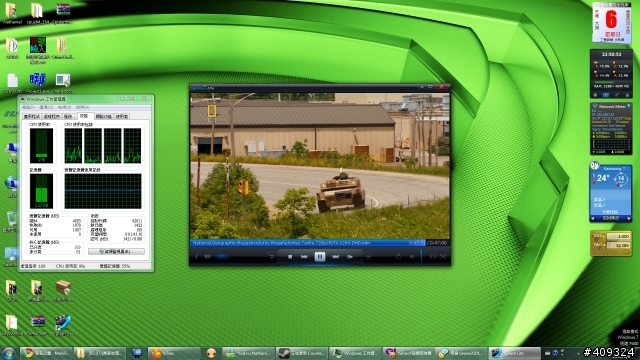Image resolution: width=640 pixels, height=360 pixels.
Task: Open 檢視 menu in Task Manager
Action: click(x=64, y=107)
